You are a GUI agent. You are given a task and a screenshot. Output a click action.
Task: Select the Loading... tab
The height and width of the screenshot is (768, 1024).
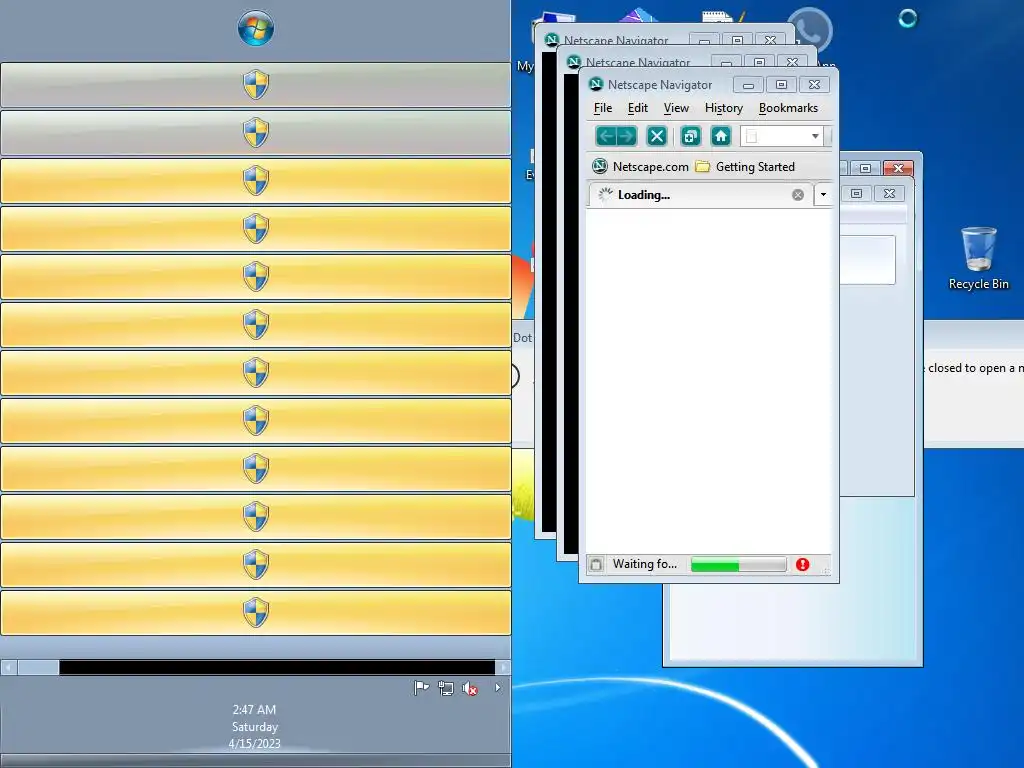(699, 195)
